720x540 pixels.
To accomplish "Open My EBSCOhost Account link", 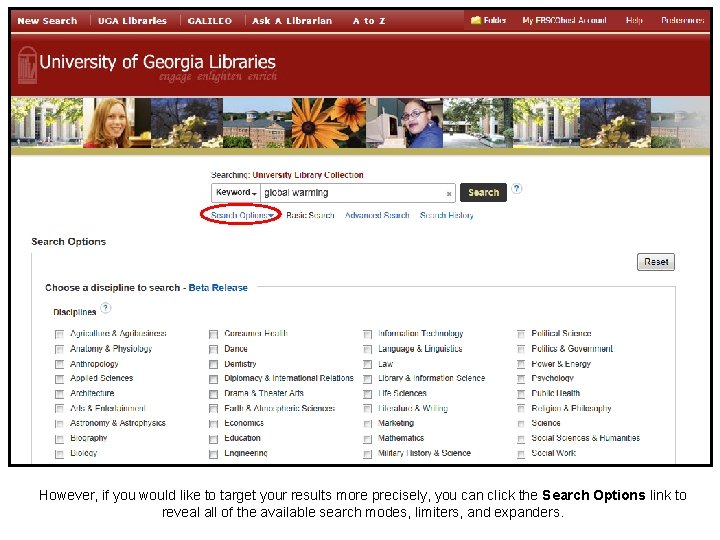I will (564, 20).
